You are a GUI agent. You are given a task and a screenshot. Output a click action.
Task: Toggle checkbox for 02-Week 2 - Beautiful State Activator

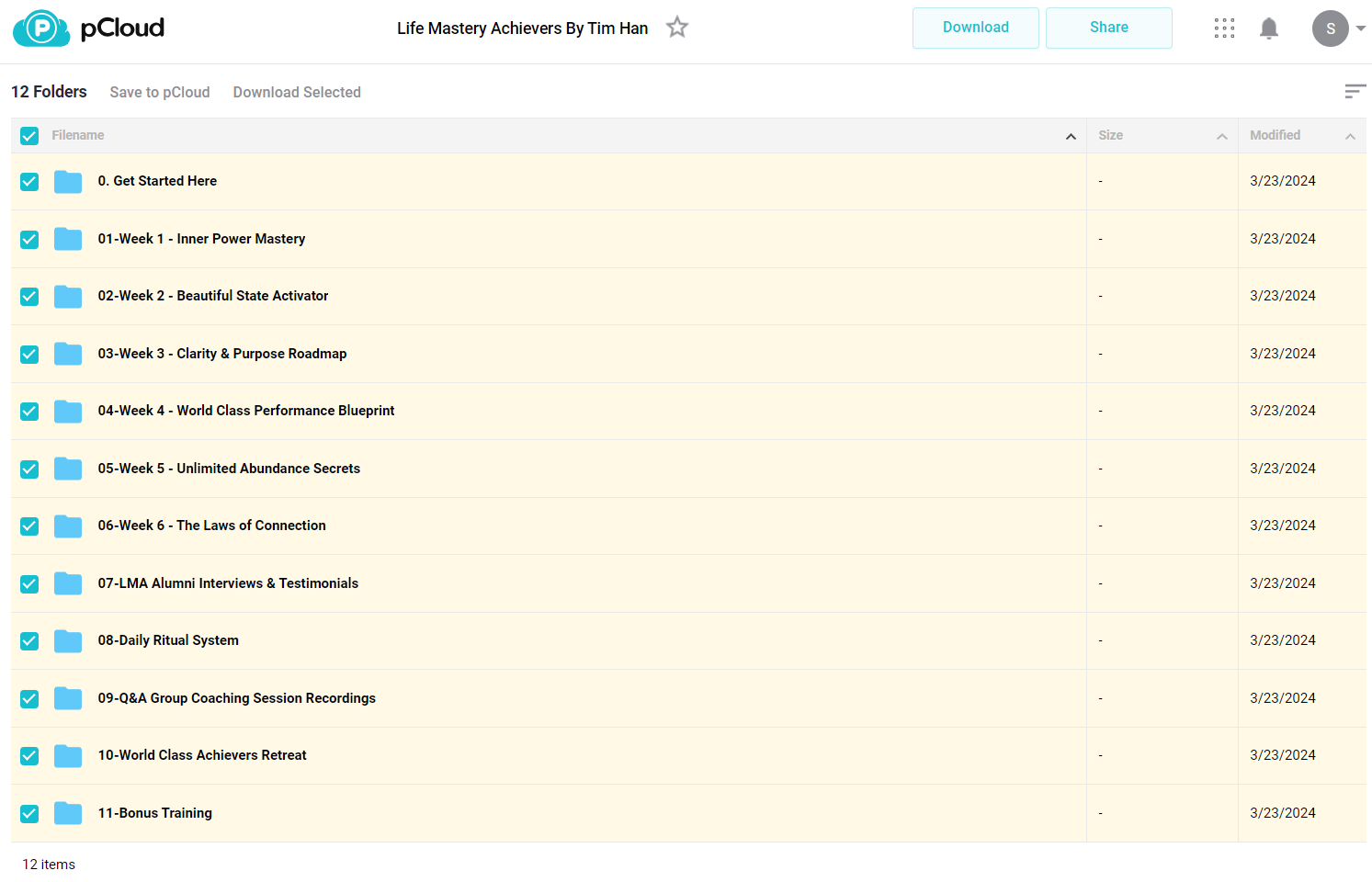coord(29,297)
